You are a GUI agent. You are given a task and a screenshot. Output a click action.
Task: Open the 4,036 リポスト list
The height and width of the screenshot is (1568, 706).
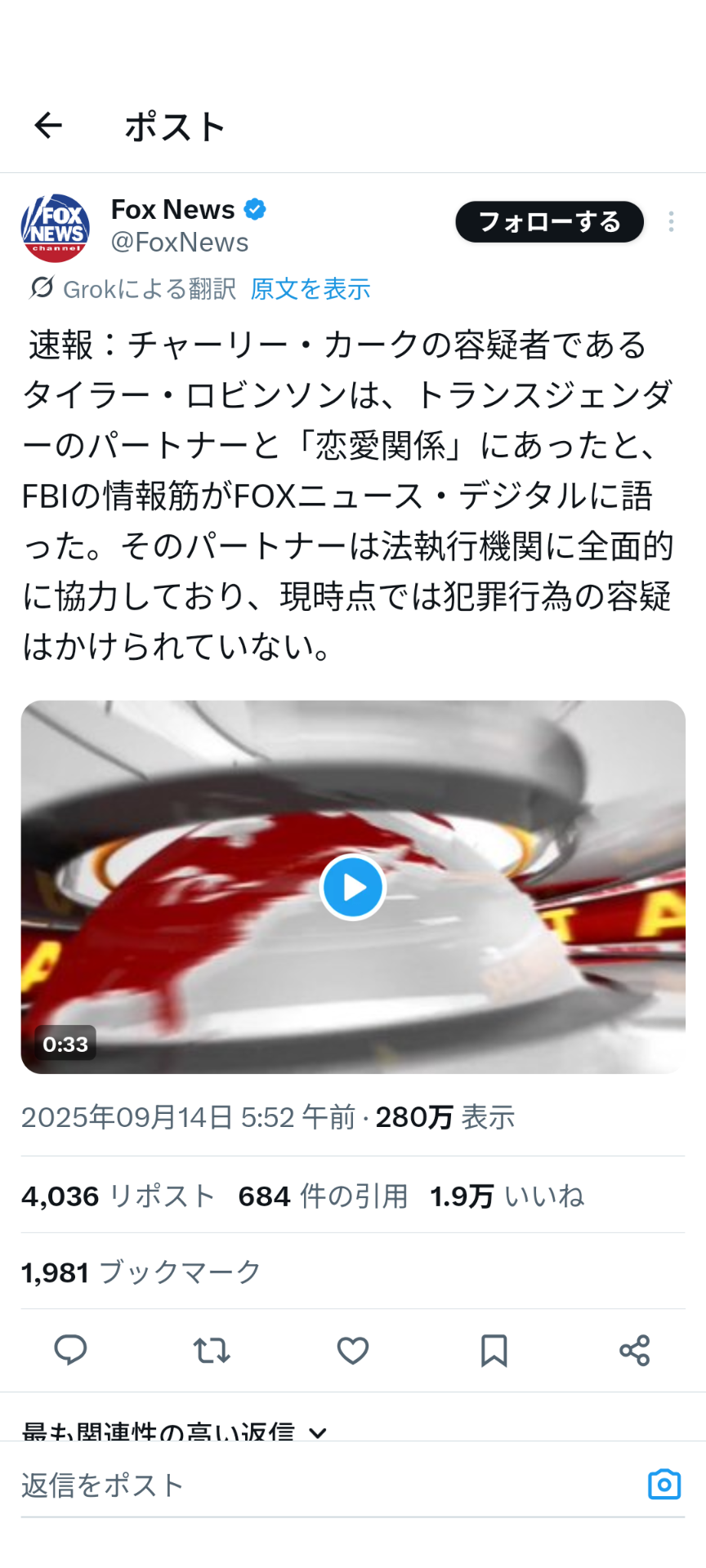pyautogui.click(x=118, y=1196)
